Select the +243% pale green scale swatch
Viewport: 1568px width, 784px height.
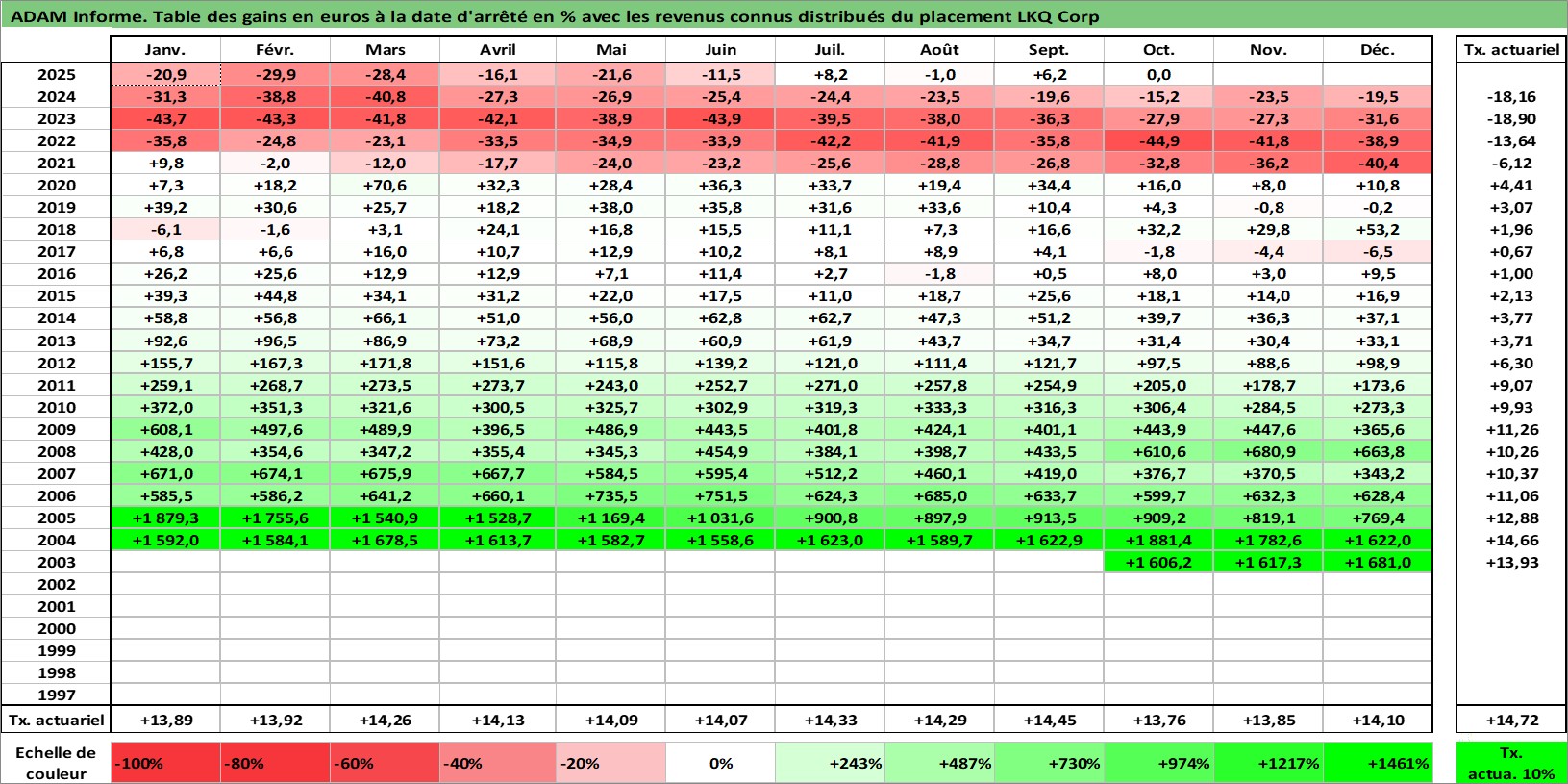point(830,763)
